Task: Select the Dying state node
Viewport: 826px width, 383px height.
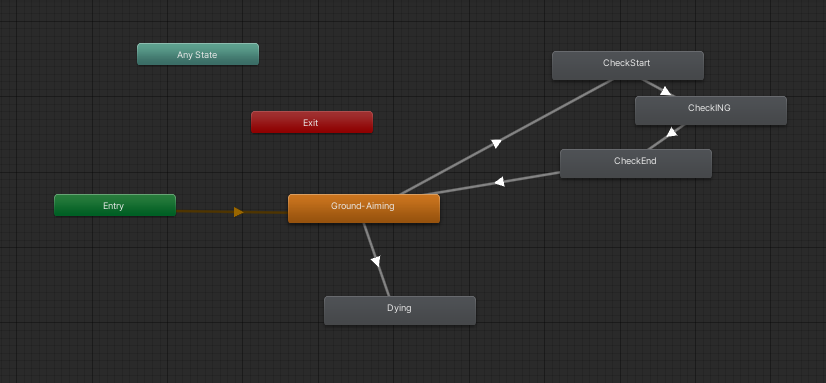Action: tap(400, 310)
